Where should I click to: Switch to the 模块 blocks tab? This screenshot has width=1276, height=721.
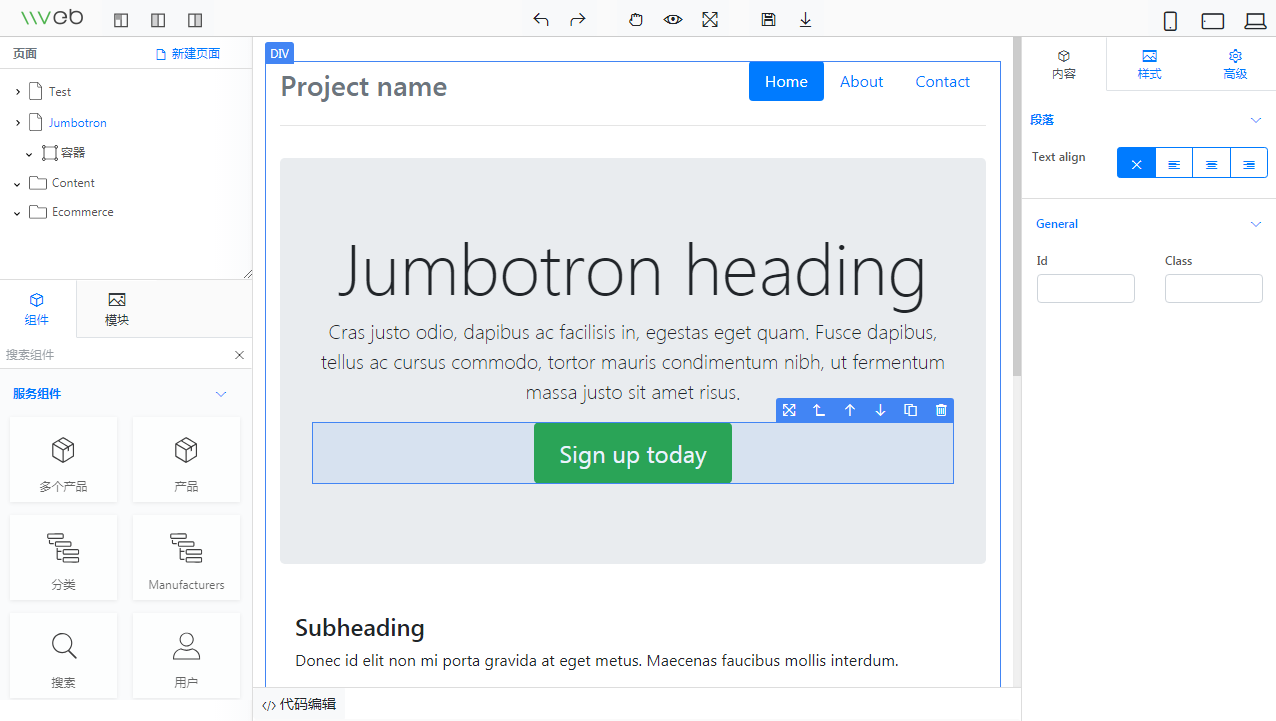117,309
